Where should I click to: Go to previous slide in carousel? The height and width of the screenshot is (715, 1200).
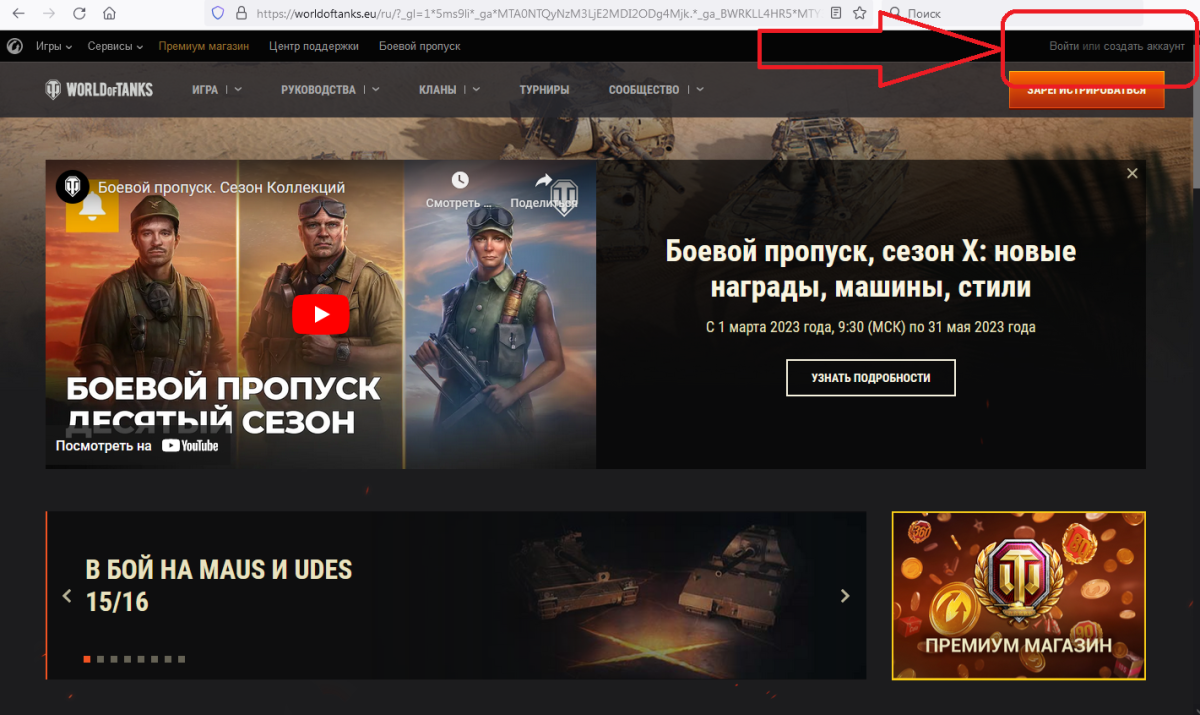(67, 596)
